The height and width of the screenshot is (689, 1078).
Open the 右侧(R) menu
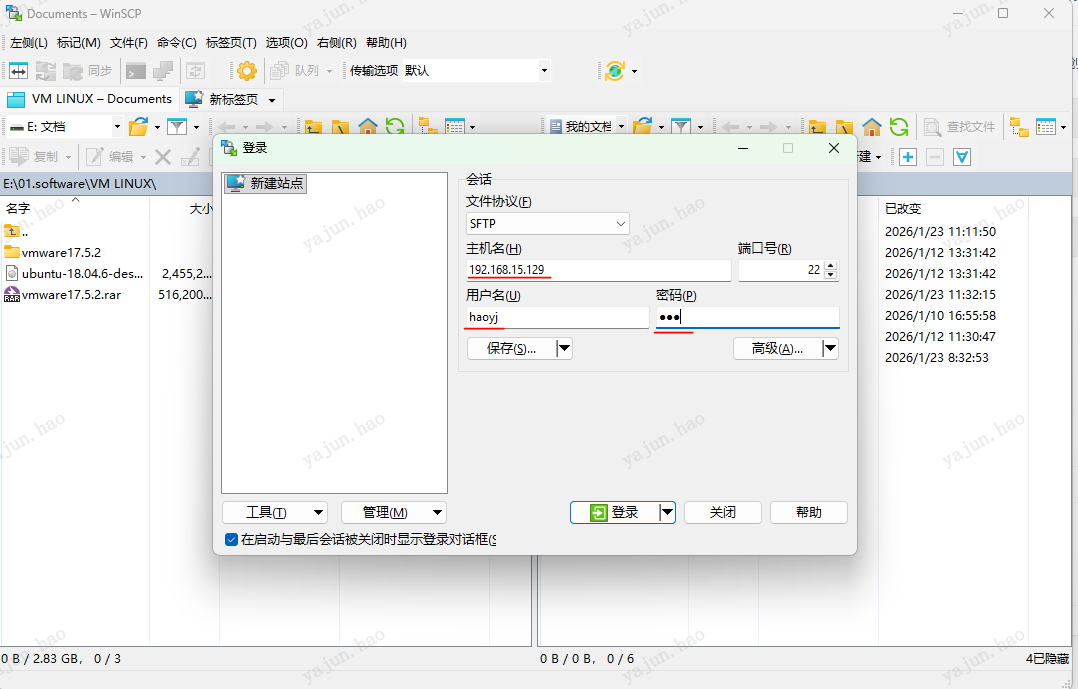coord(337,43)
